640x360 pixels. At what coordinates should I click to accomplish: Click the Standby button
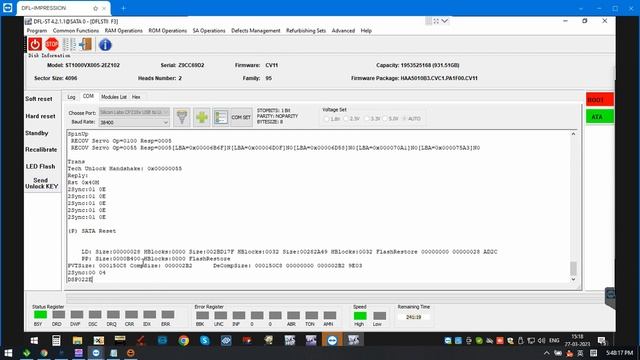(37, 133)
